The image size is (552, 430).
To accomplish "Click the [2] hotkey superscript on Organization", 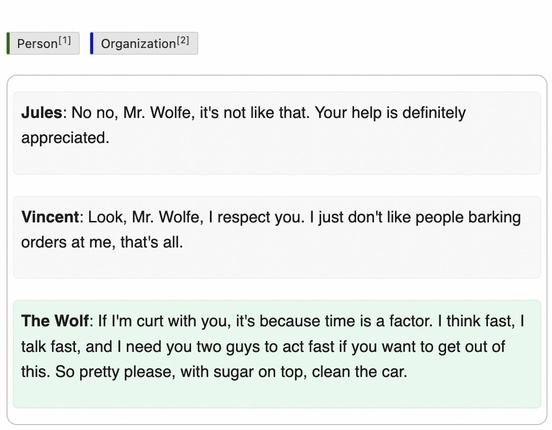I will pos(183,40).
